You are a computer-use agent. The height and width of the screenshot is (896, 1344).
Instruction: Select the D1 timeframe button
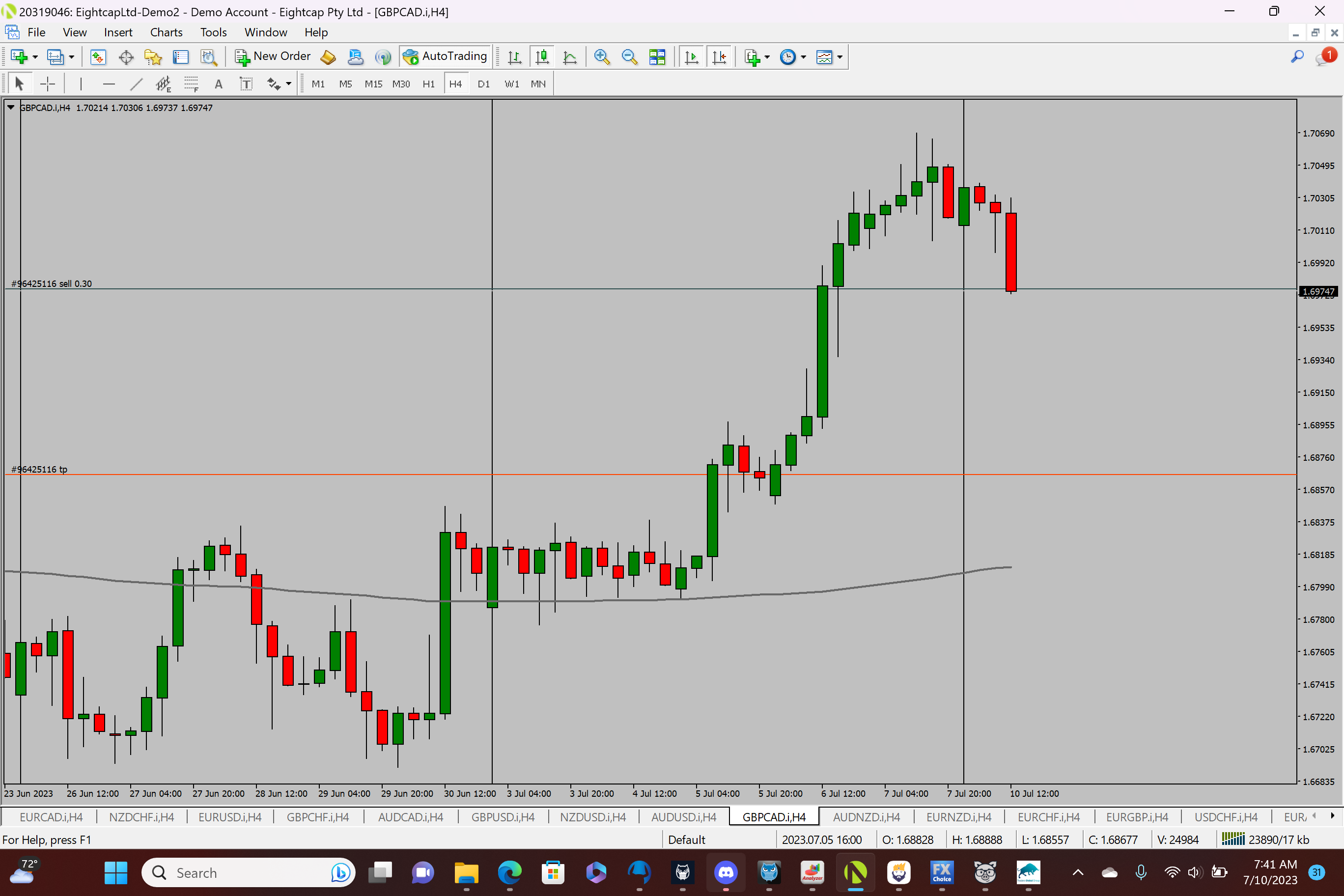483,84
